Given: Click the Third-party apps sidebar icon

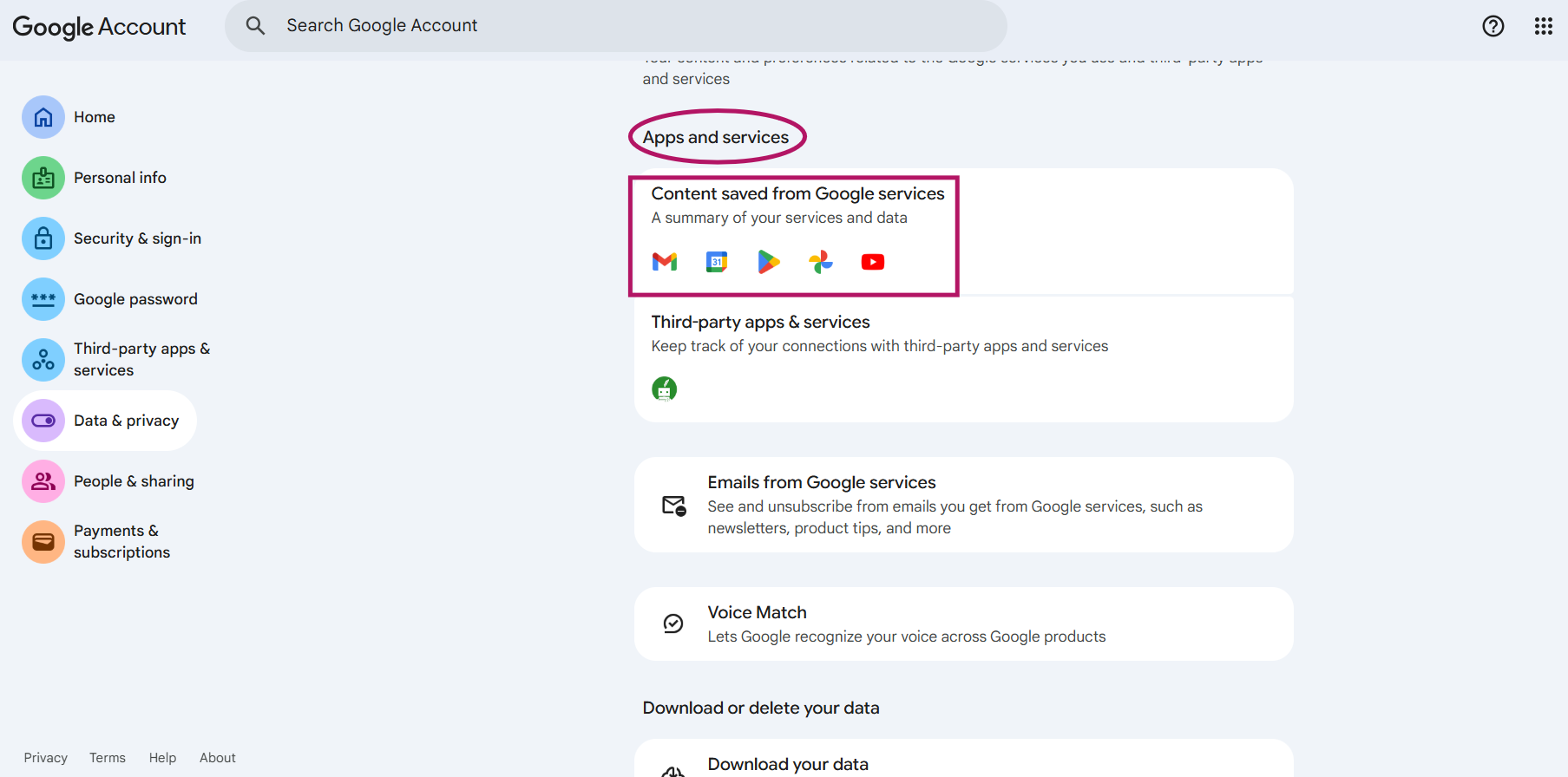Looking at the screenshot, I should pos(43,360).
